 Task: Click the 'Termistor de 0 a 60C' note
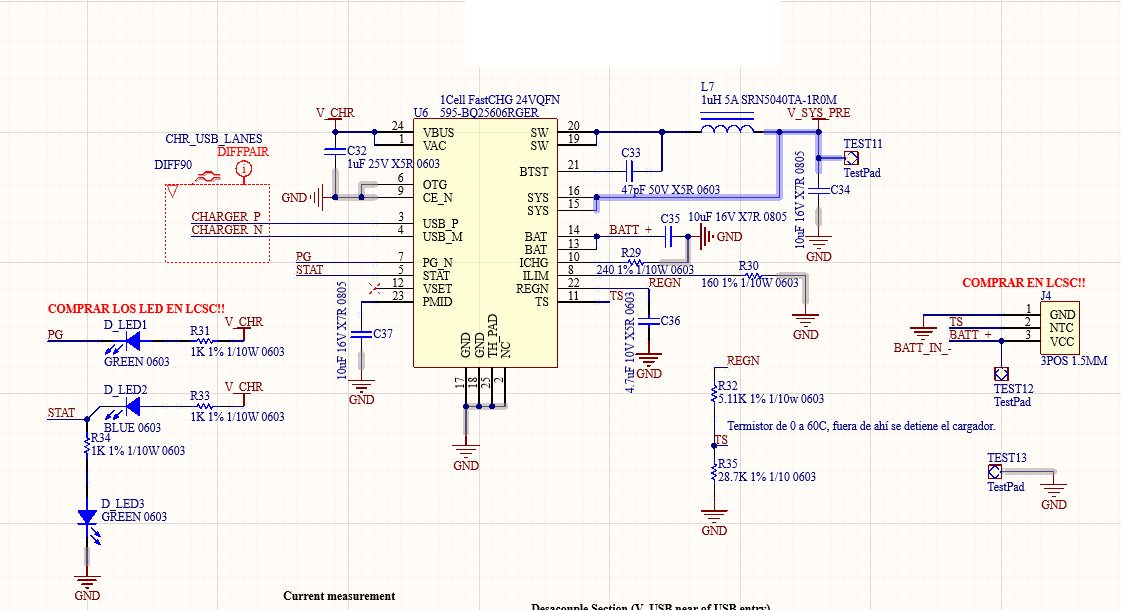coord(861,426)
